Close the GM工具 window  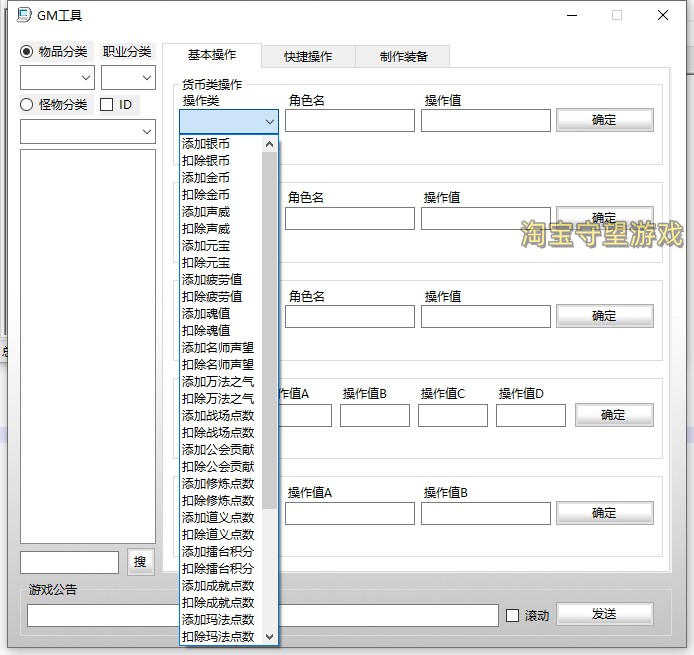(x=663, y=15)
